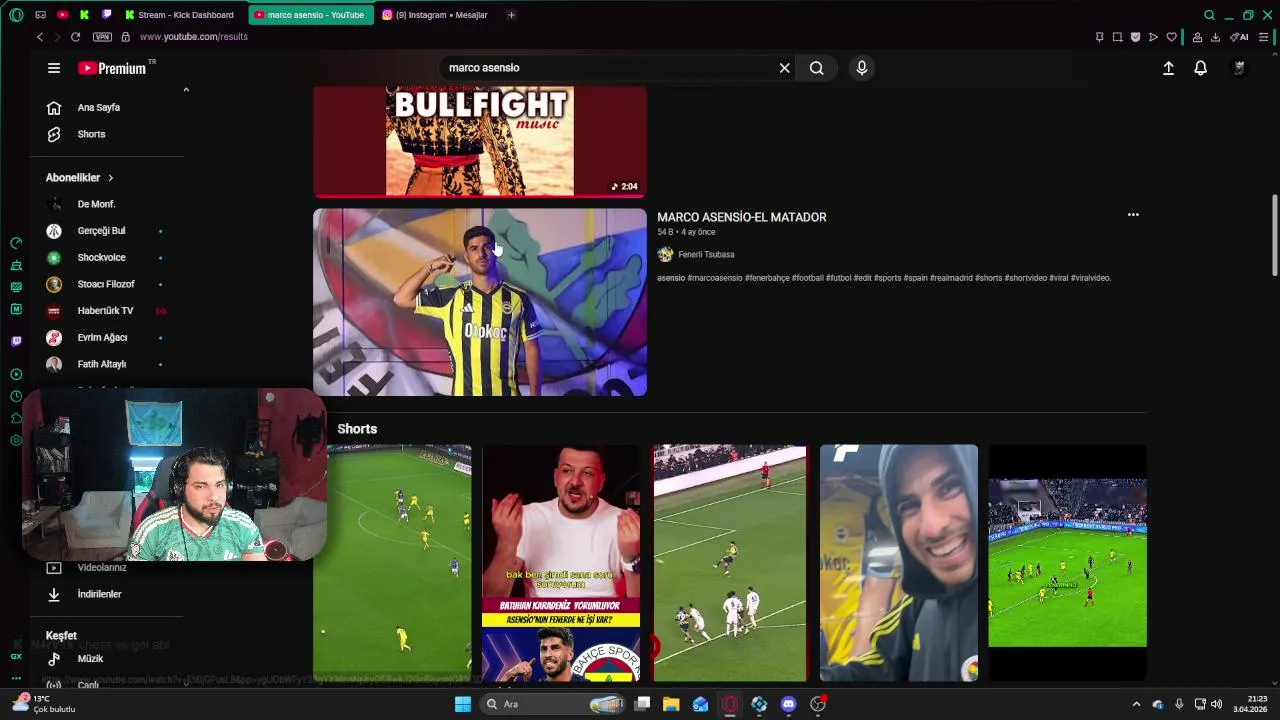This screenshot has height=720, width=1280.
Task: Open GX Control speedometer sidebar icon
Action: (16, 243)
